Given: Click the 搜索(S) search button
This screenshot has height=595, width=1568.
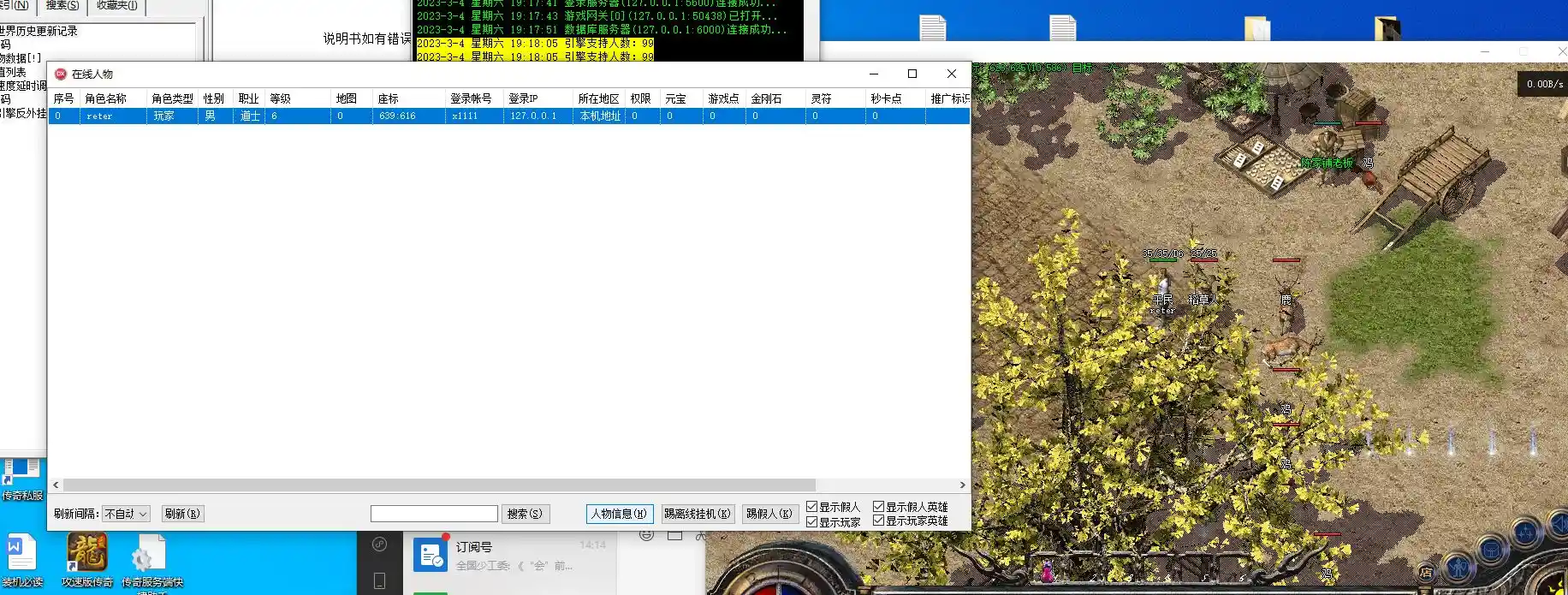Looking at the screenshot, I should tap(526, 514).
